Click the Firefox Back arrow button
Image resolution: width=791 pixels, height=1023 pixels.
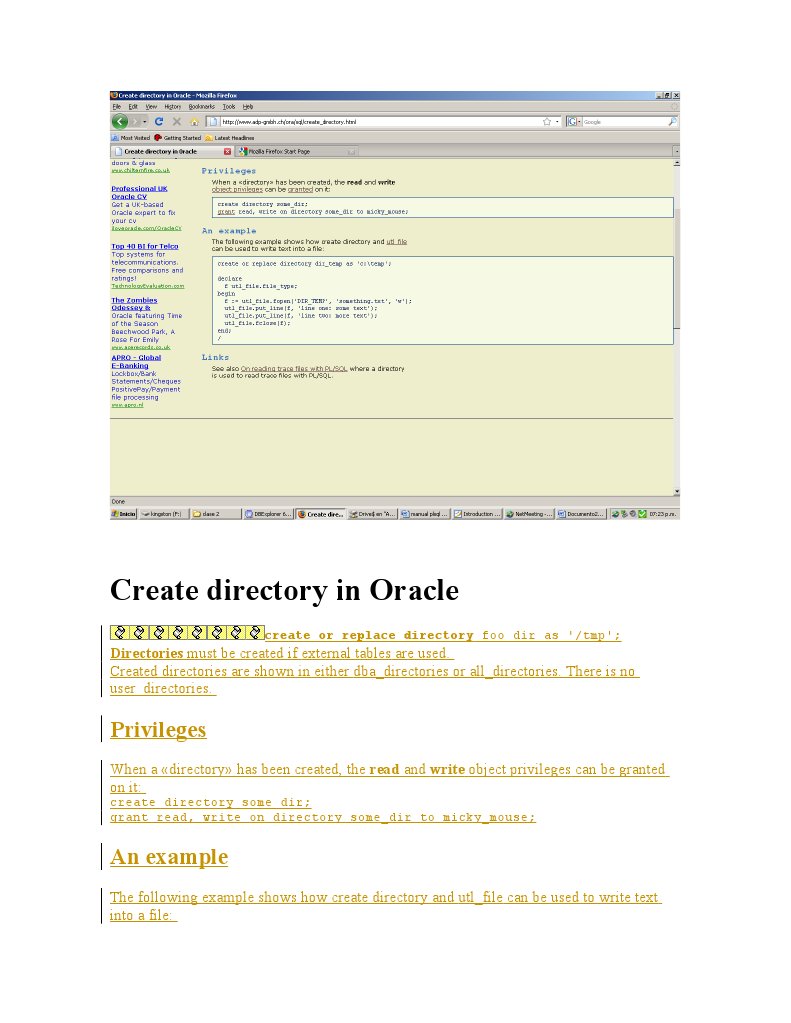pos(119,121)
